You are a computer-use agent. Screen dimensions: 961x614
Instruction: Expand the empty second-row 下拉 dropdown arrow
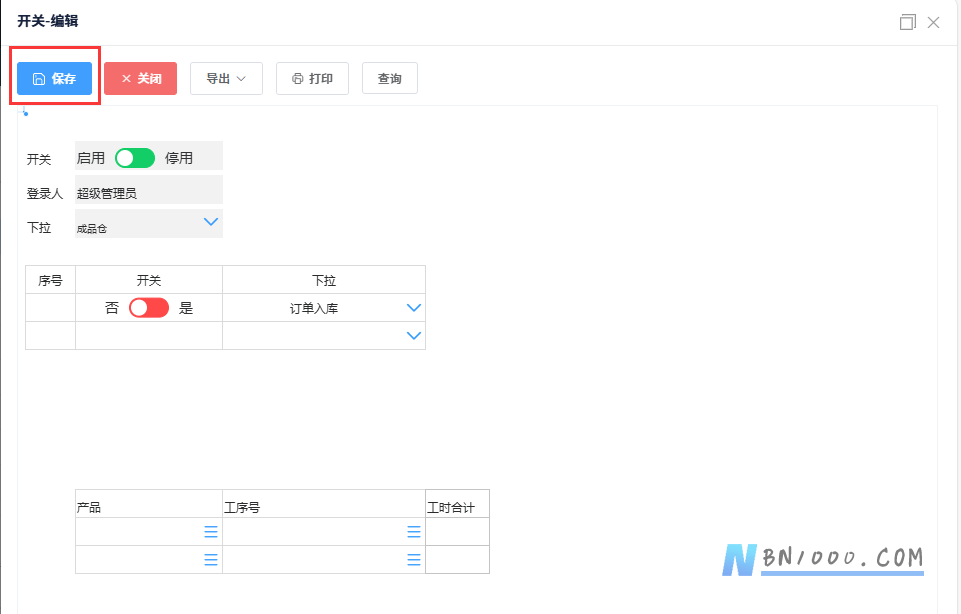pos(414,336)
